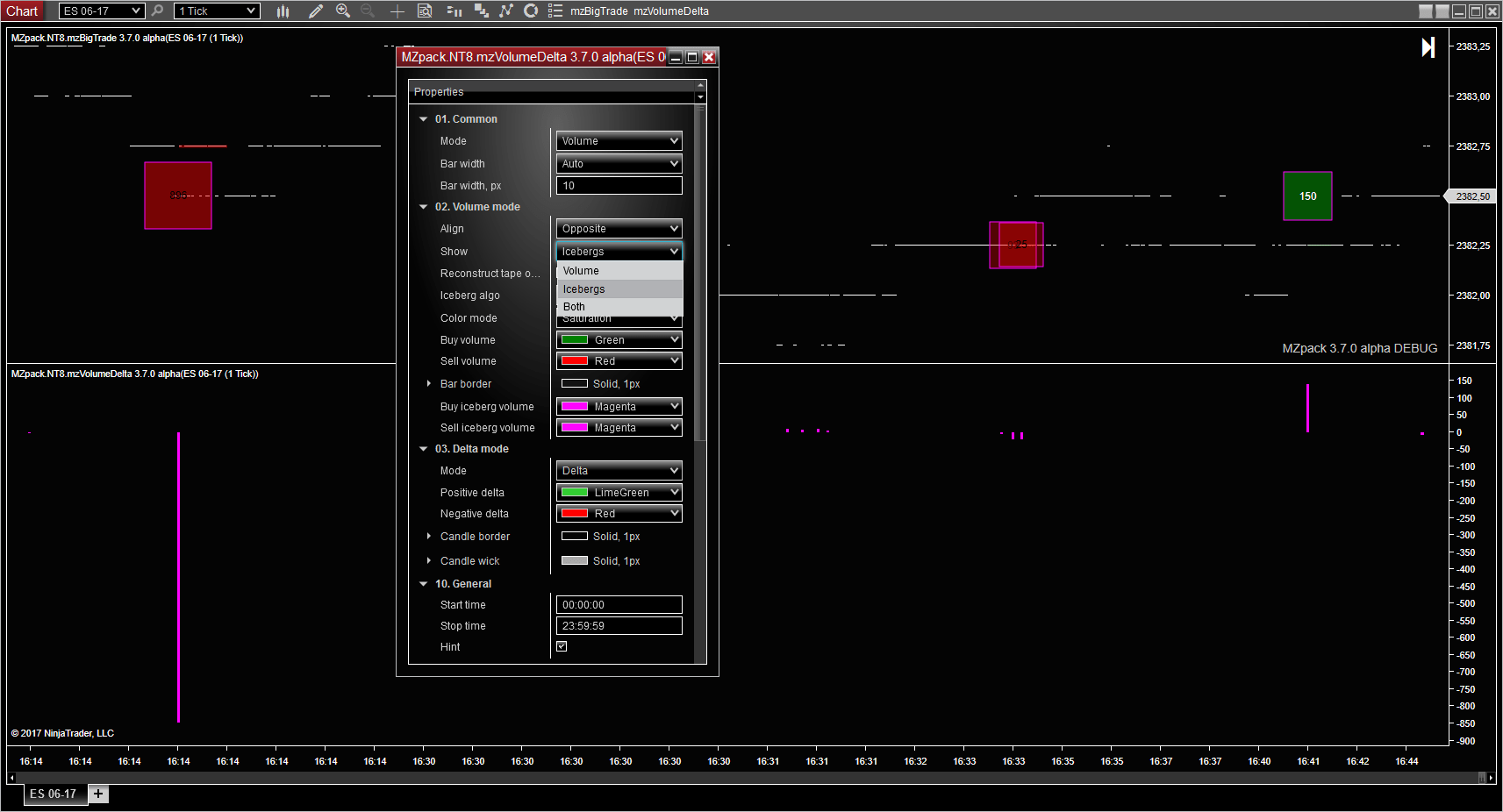Open the chart bar style icon
1503x812 pixels.
[x=283, y=11]
